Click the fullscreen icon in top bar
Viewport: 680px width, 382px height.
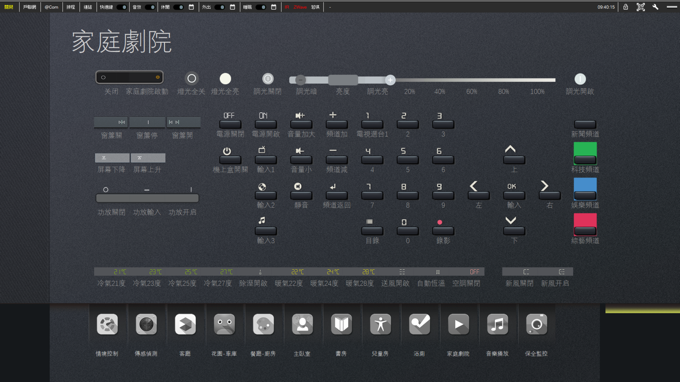point(641,7)
